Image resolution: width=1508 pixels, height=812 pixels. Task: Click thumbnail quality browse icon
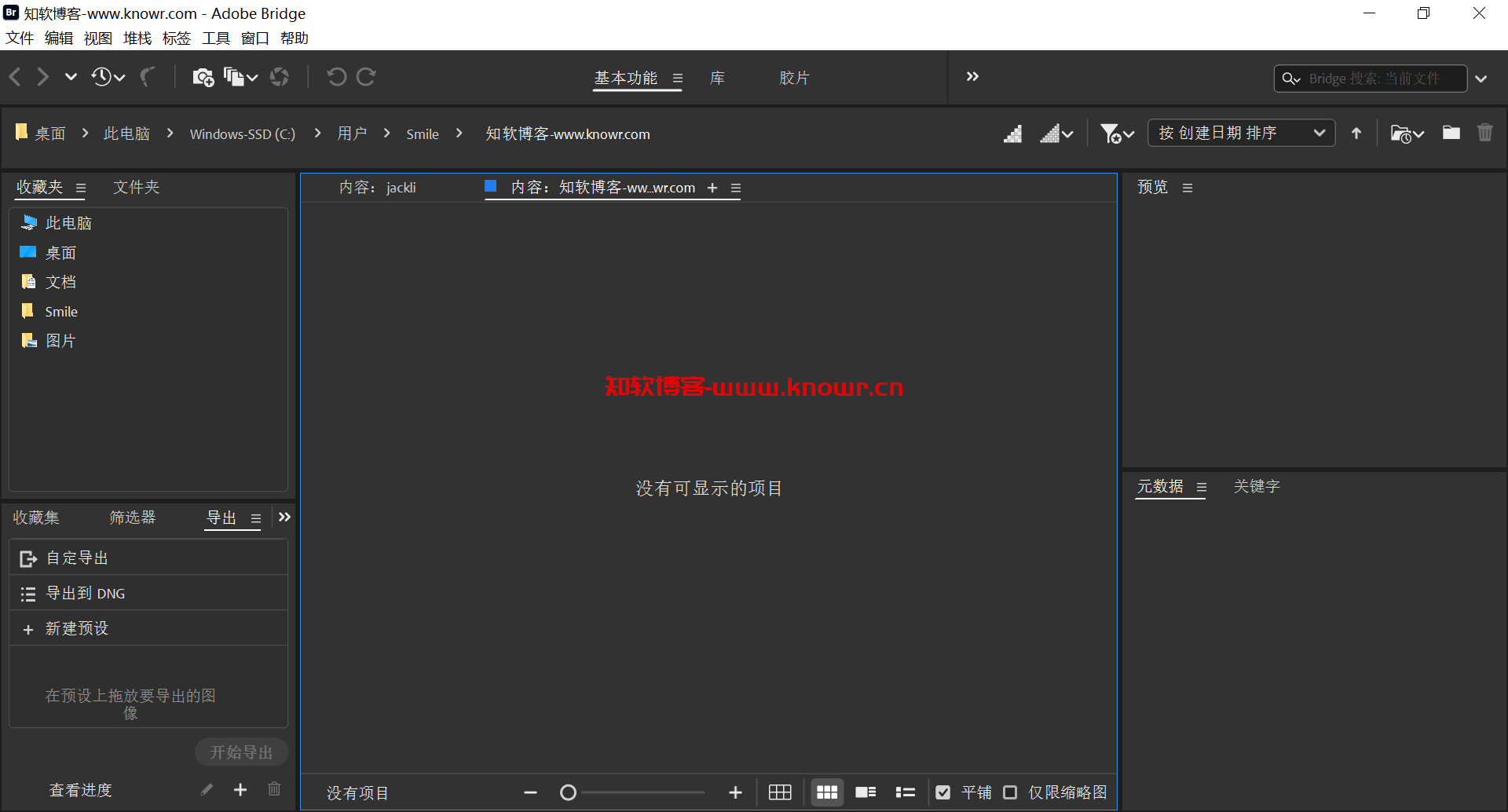click(1013, 134)
